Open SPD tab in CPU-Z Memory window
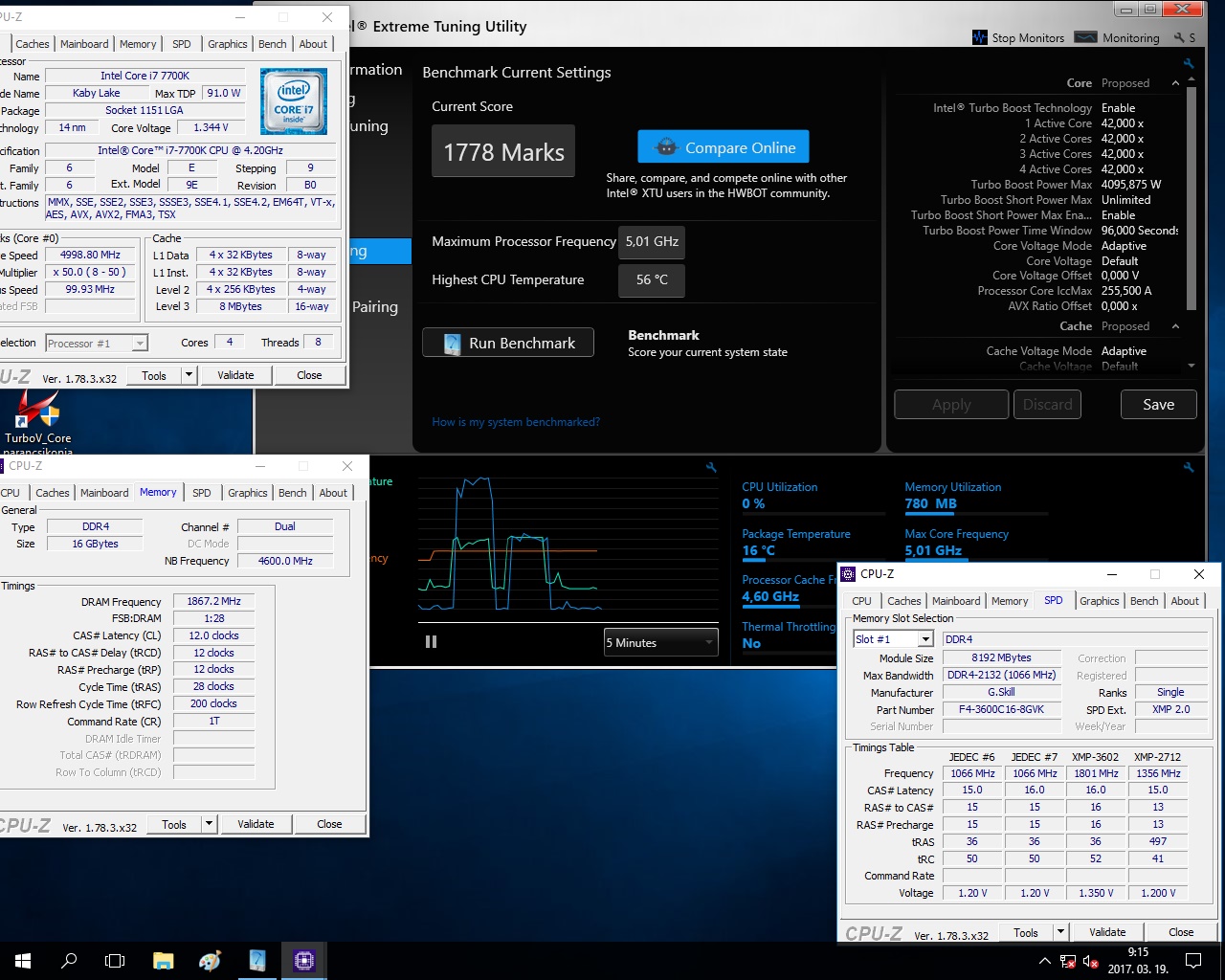This screenshot has width=1225, height=980. [202, 493]
